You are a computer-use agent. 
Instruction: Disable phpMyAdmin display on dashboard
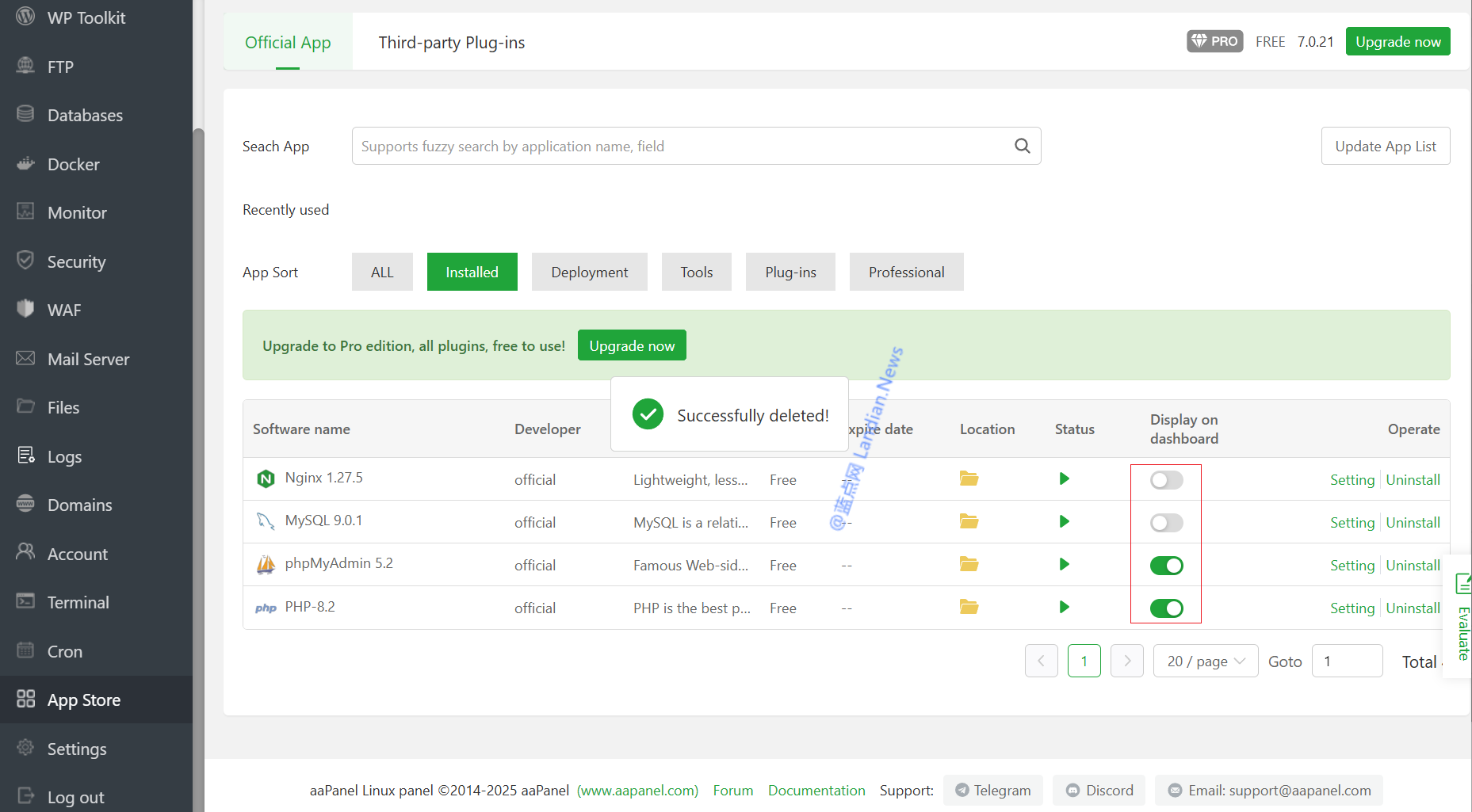(x=1166, y=566)
